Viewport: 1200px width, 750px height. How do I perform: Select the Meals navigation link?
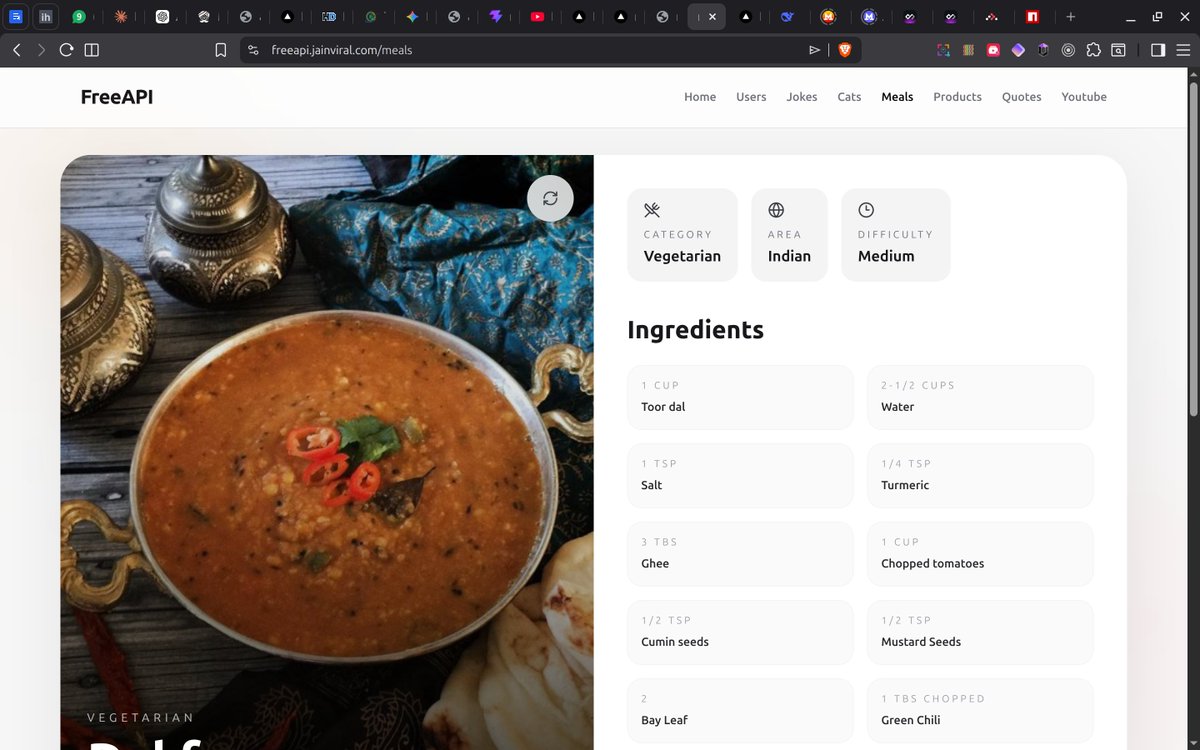897,97
